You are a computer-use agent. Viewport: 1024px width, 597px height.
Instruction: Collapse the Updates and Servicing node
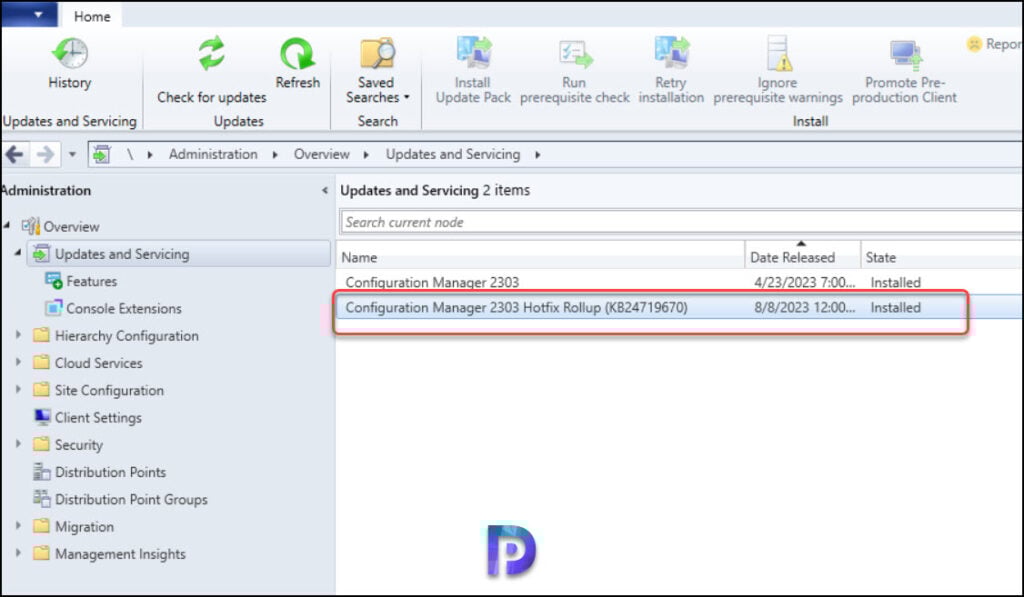[18, 253]
